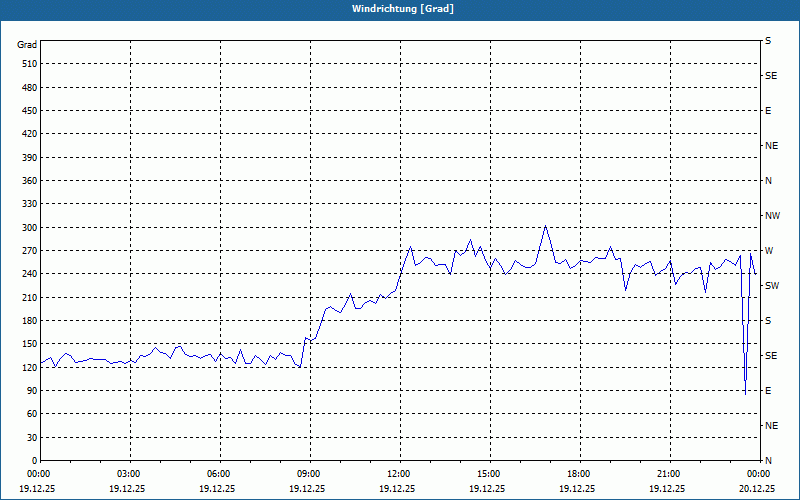Viewport: 800px width, 500px height.
Task: Select the 150 y-axis value label
Action: click(x=30, y=344)
